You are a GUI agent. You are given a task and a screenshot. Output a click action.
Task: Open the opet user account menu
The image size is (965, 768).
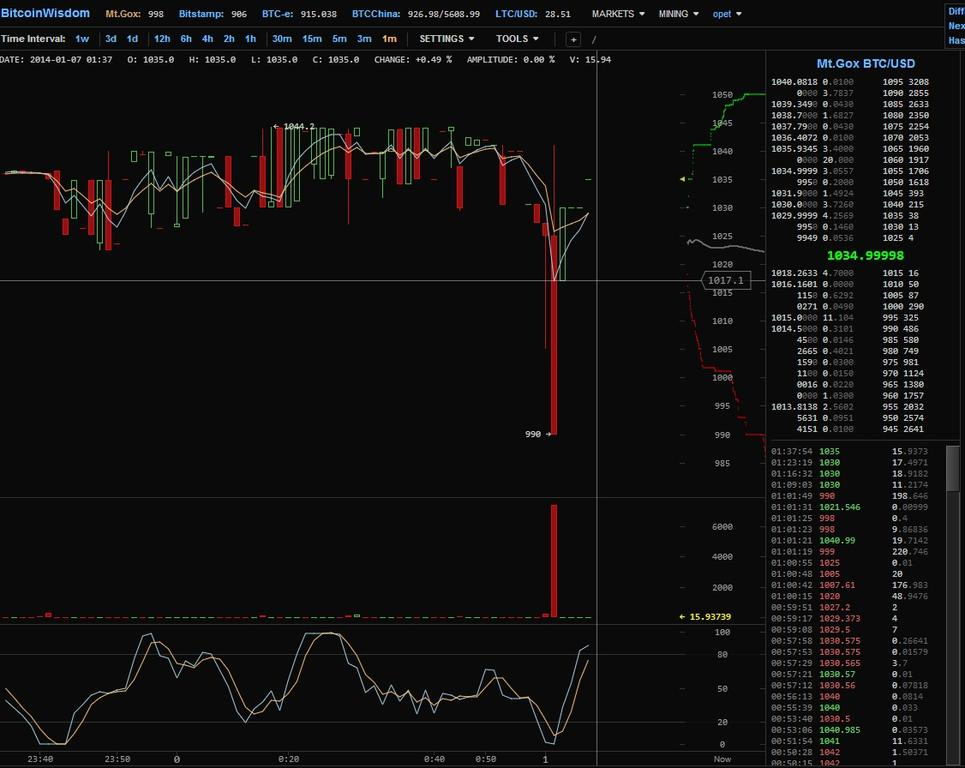[x=726, y=14]
